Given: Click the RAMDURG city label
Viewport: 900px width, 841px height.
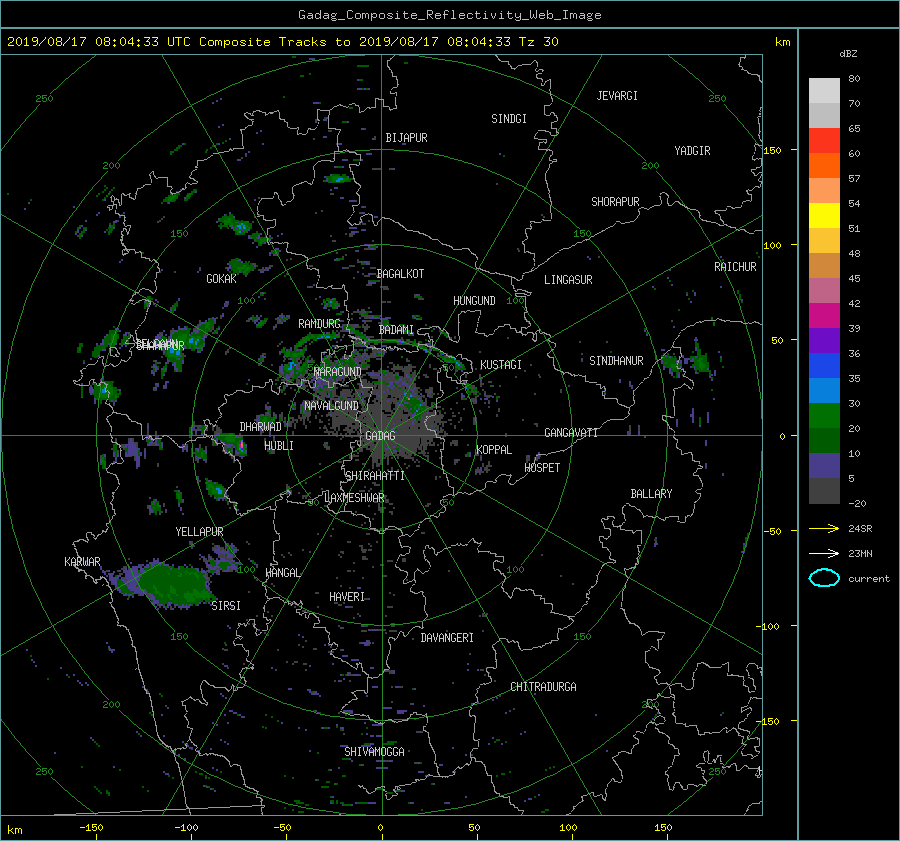Looking at the screenshot, I should pos(319,324).
